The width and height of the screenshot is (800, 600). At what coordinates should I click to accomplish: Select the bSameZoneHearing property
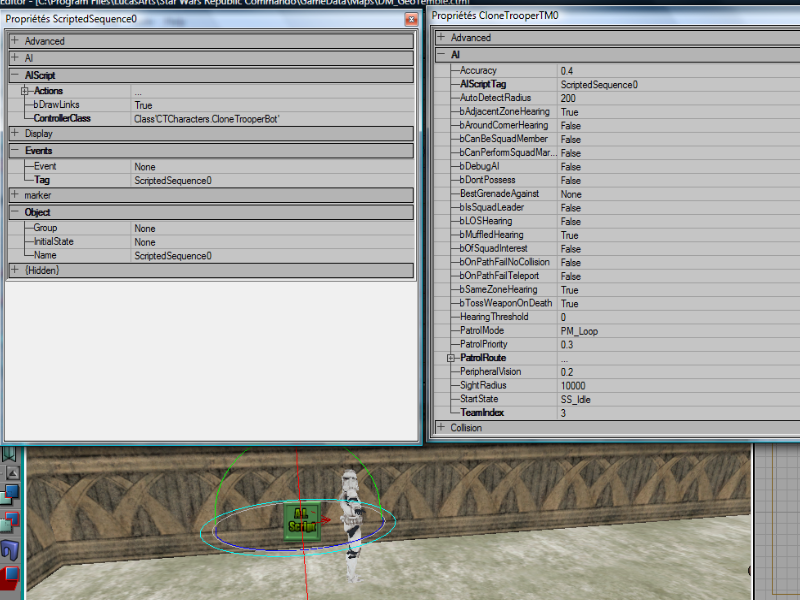point(618,290)
